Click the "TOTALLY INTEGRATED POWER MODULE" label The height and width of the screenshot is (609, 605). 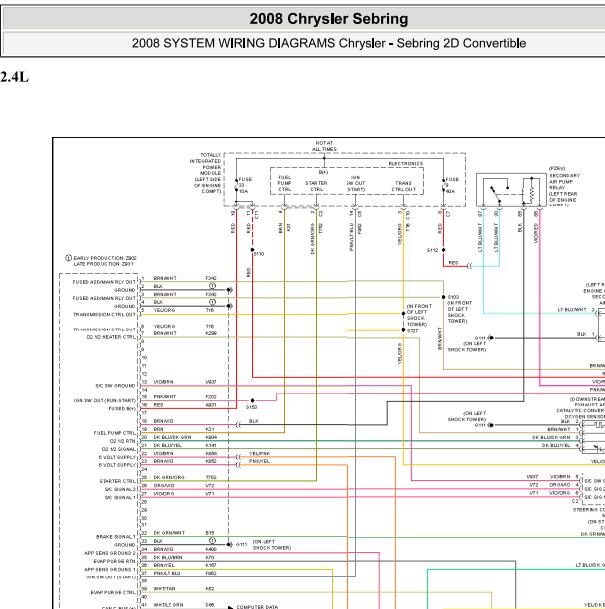[x=206, y=173]
